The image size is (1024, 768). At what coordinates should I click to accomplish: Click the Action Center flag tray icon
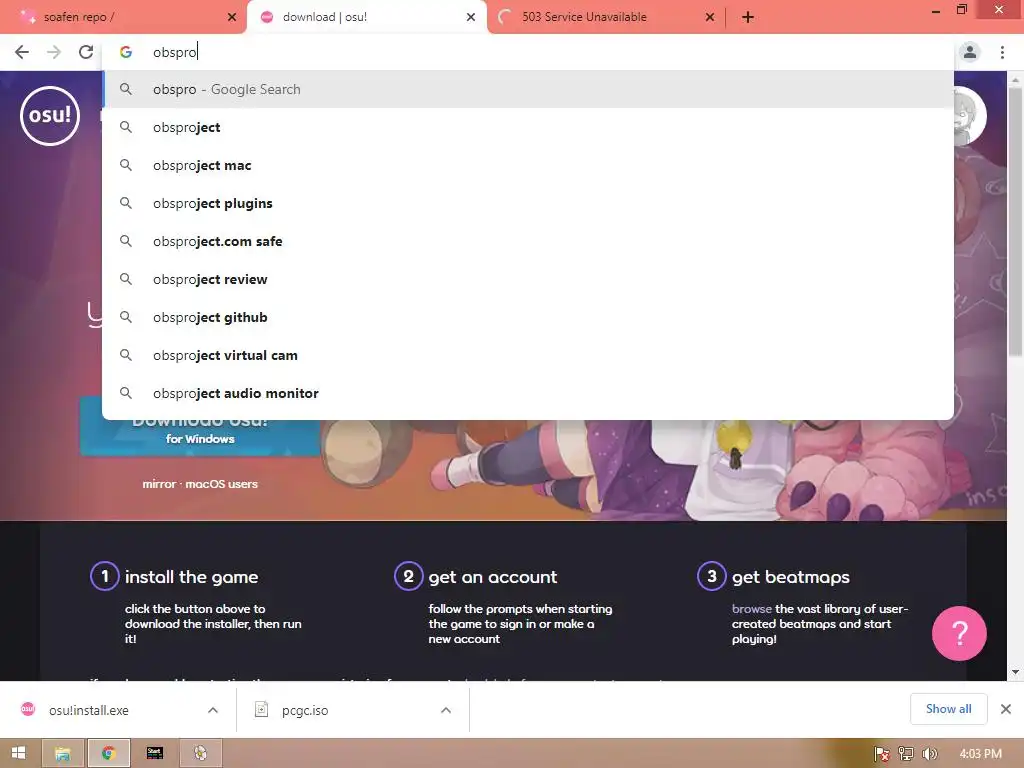pos(882,754)
